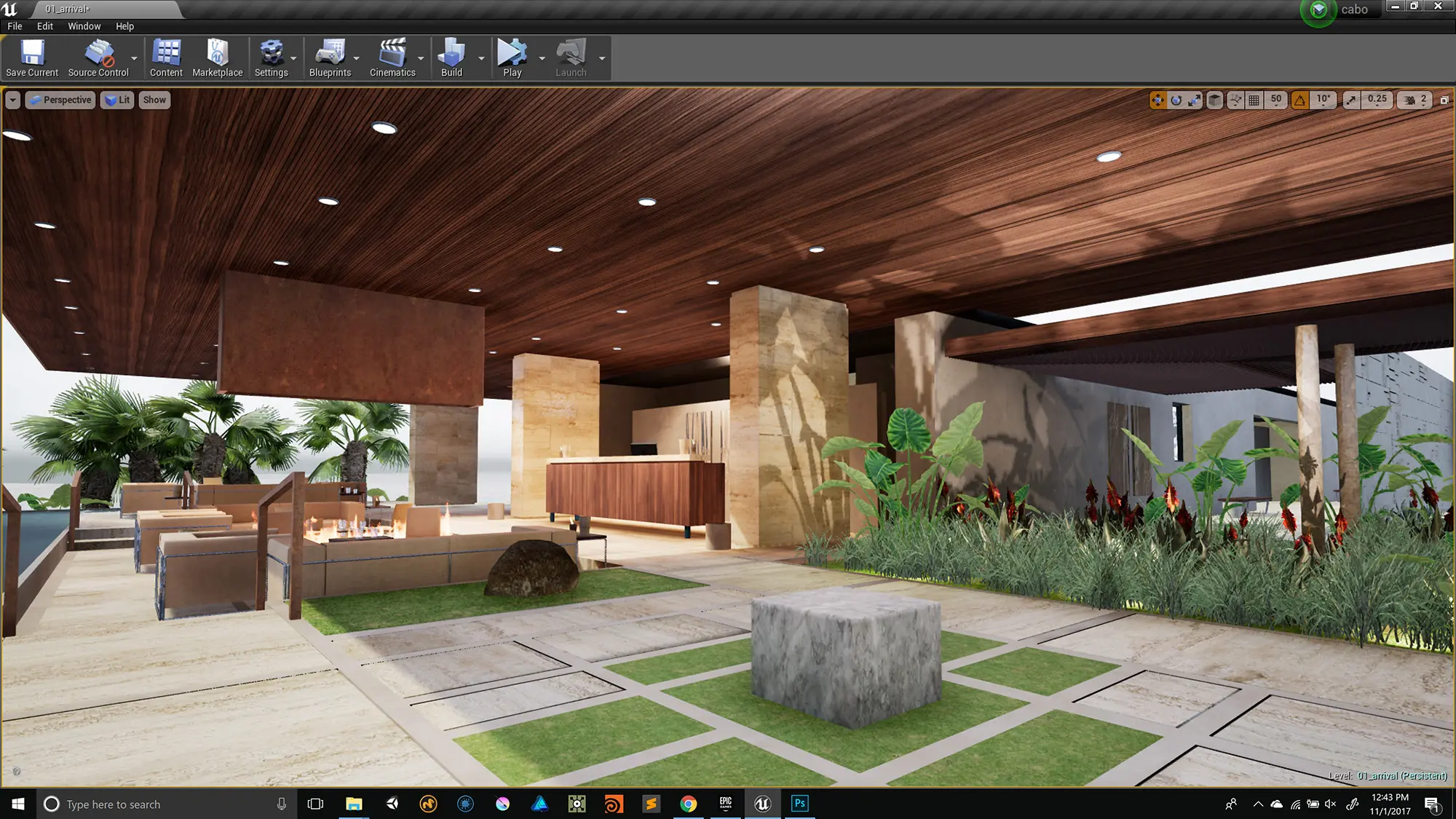Screen dimensions: 1456x819
Task: Click the green tutorials icon next to cabo
Action: tap(1318, 10)
